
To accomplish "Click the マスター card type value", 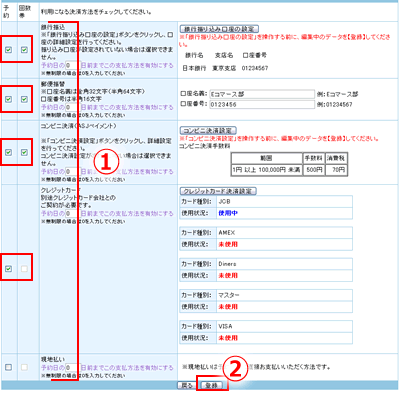I will [229, 295].
